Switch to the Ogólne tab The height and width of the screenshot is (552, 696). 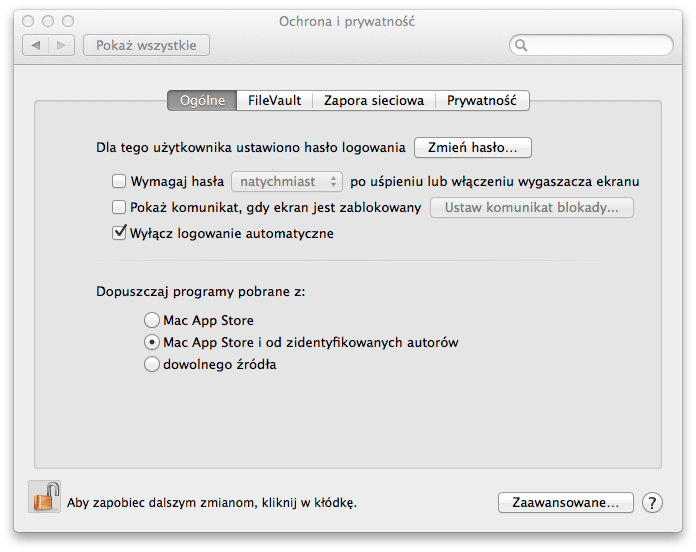[x=202, y=101]
